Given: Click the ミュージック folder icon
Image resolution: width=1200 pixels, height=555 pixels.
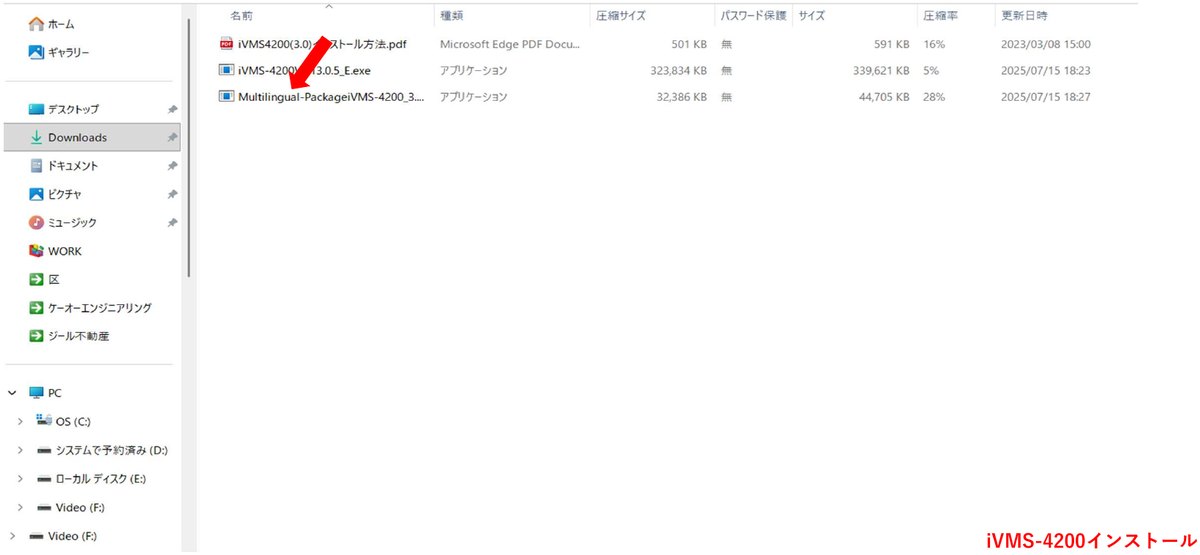Looking at the screenshot, I should (x=36, y=222).
